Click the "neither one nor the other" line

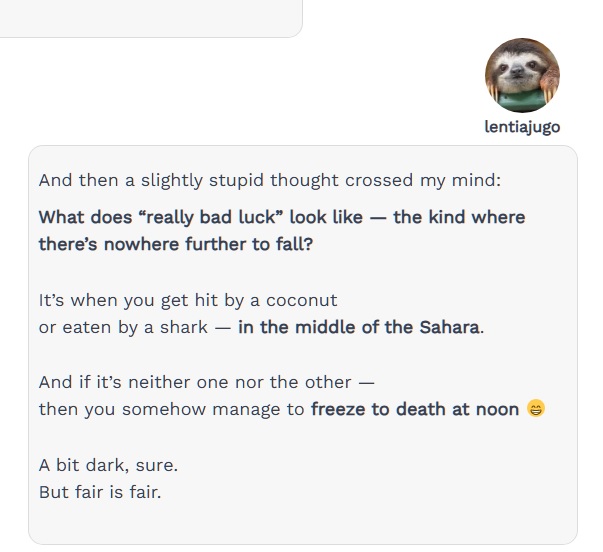pos(206,382)
